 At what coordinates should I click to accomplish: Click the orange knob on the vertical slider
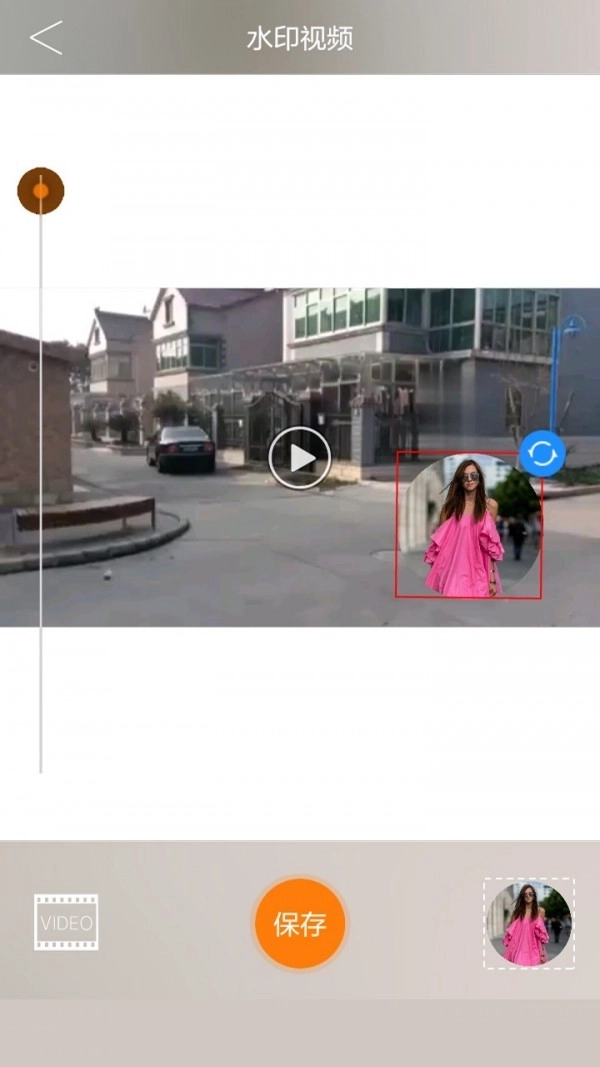click(x=41, y=191)
